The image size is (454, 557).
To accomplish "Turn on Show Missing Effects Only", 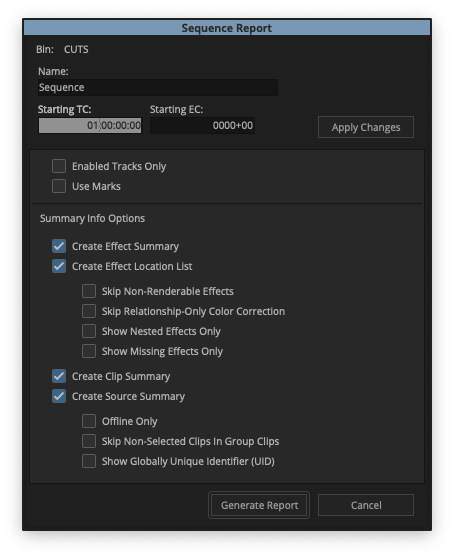I will pos(89,351).
